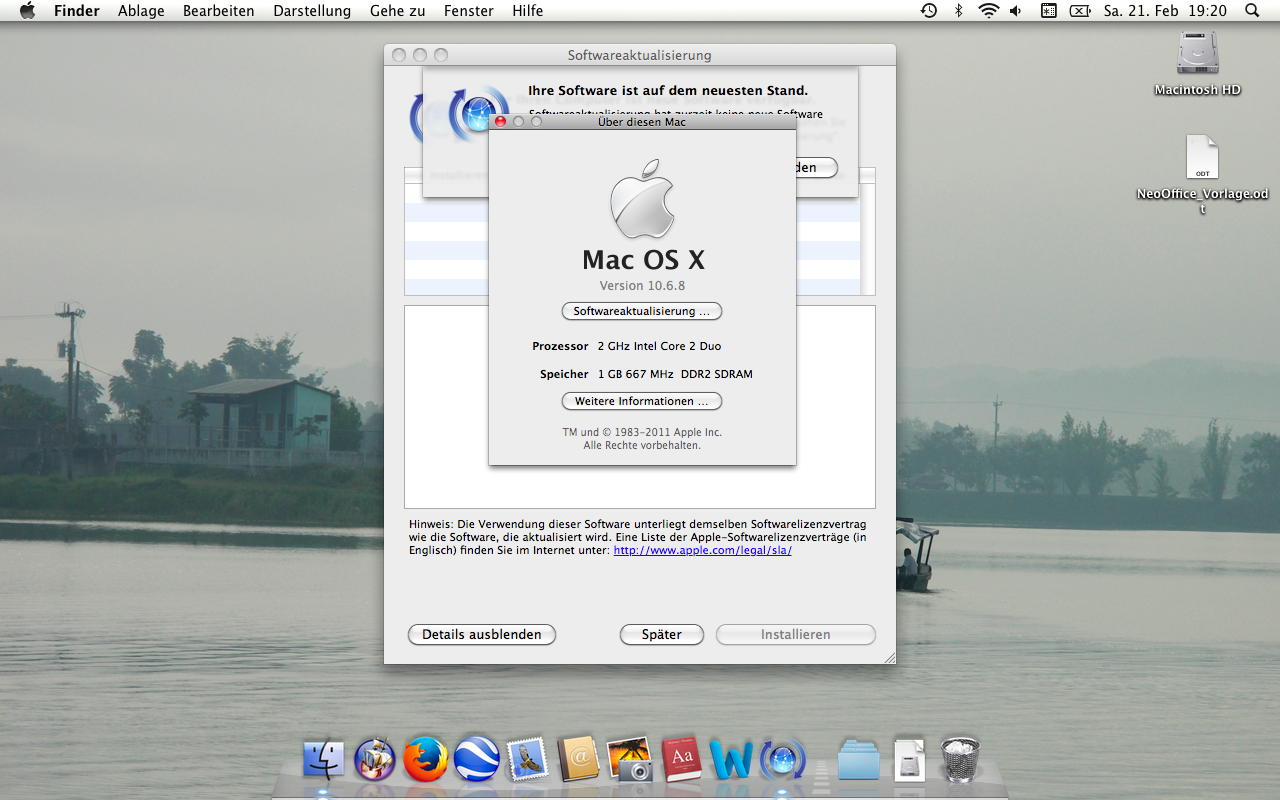Open the Ablage menu
This screenshot has height=800, width=1280.
(141, 11)
